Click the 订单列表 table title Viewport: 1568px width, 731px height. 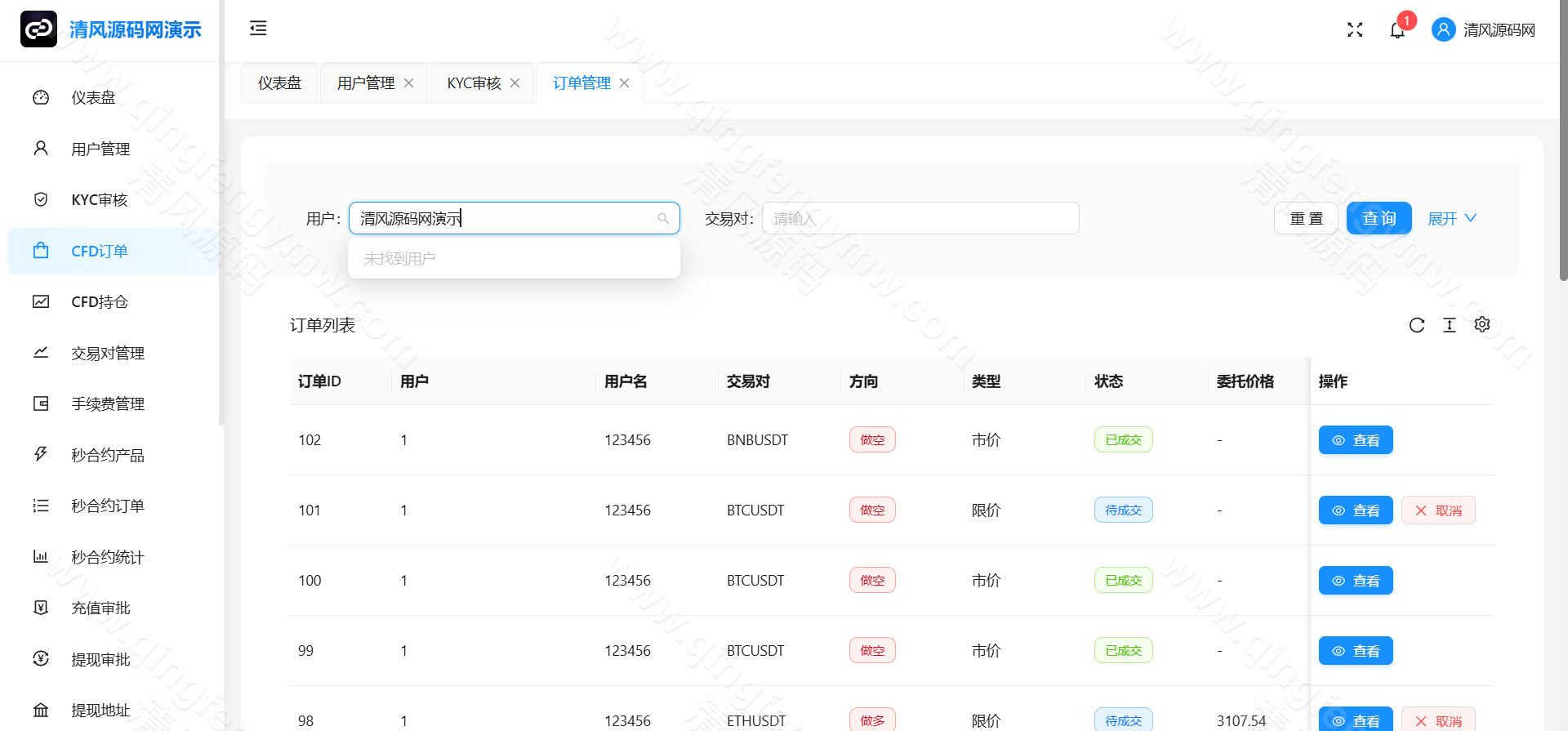point(323,325)
